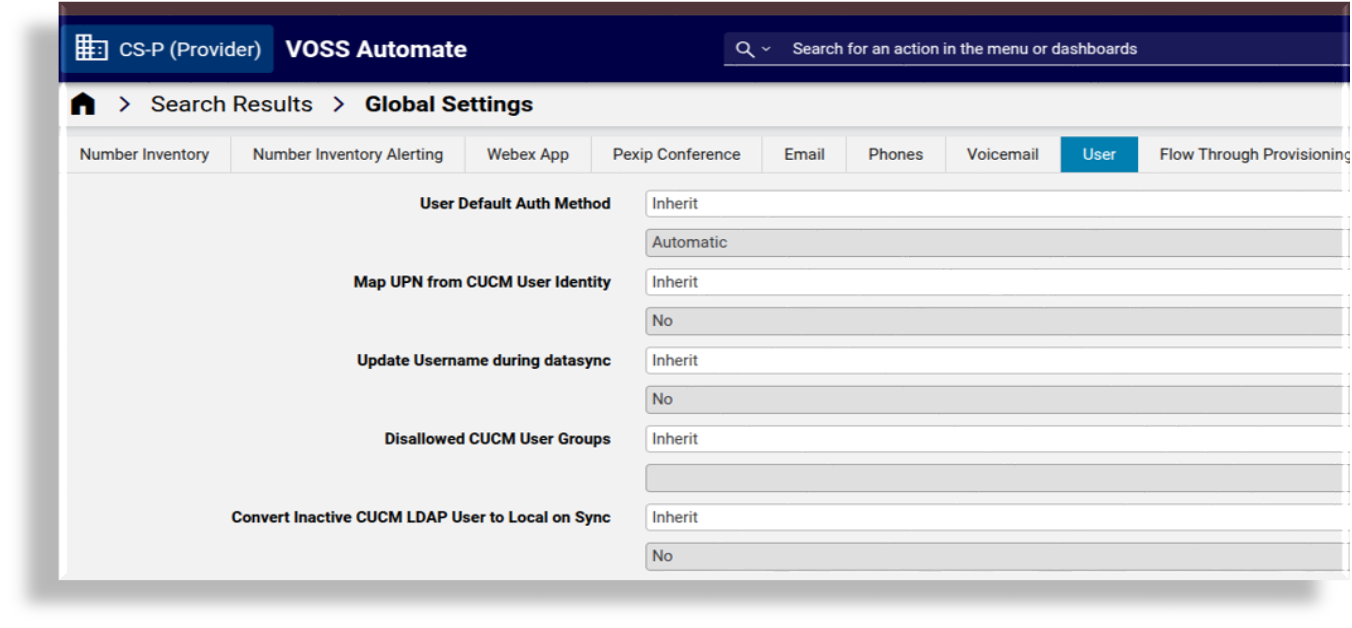Switch to the Voicemail tab

point(1000,154)
